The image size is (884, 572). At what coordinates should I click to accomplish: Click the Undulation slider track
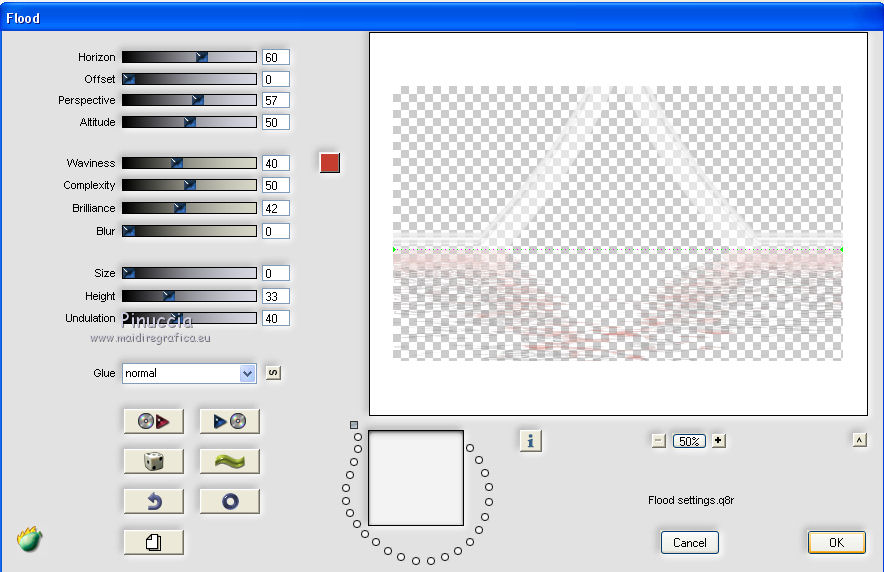coord(189,318)
